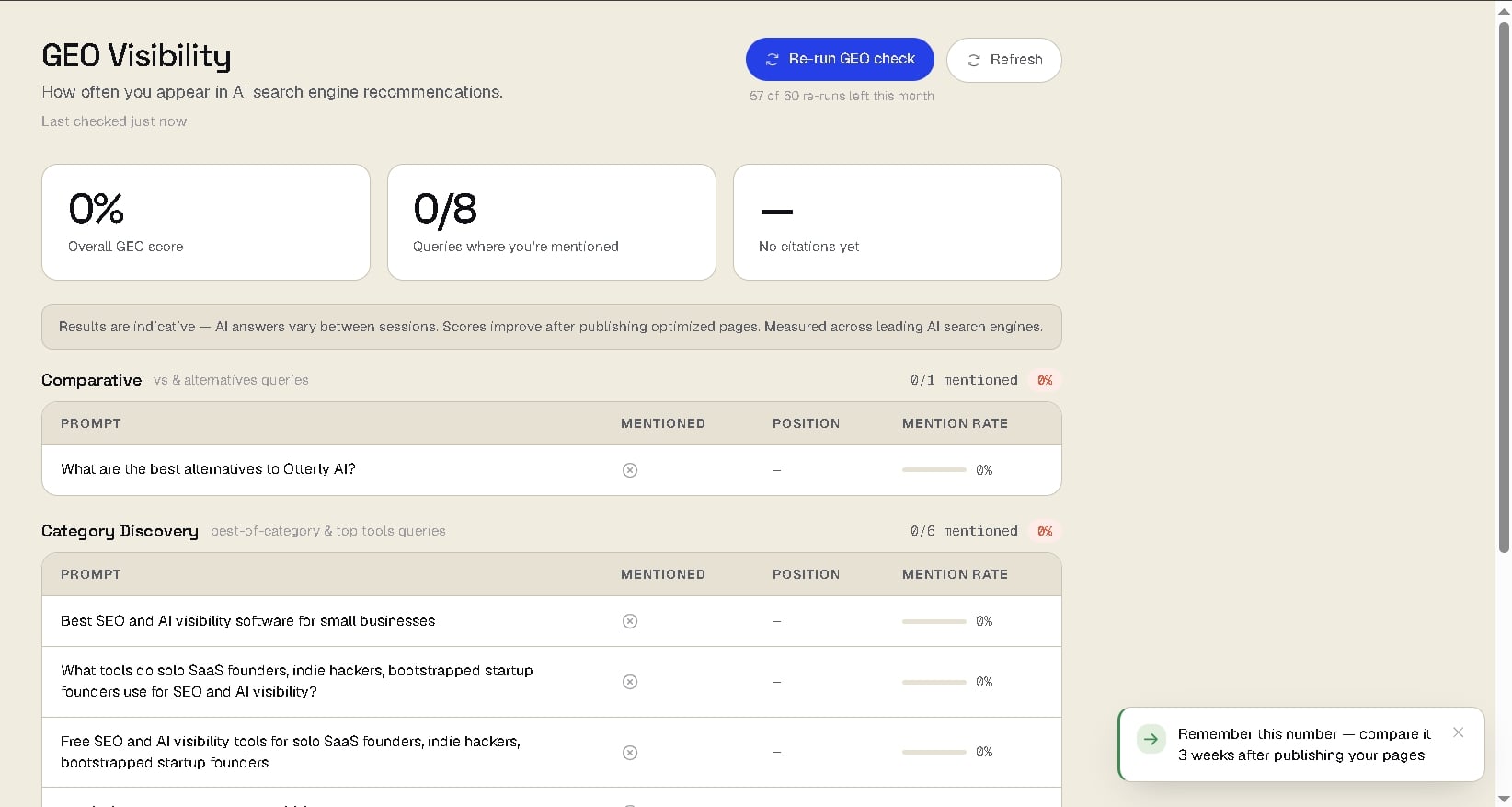
Task: Click 'best-of-category & top tools queries' subtitle
Action: pos(327,531)
